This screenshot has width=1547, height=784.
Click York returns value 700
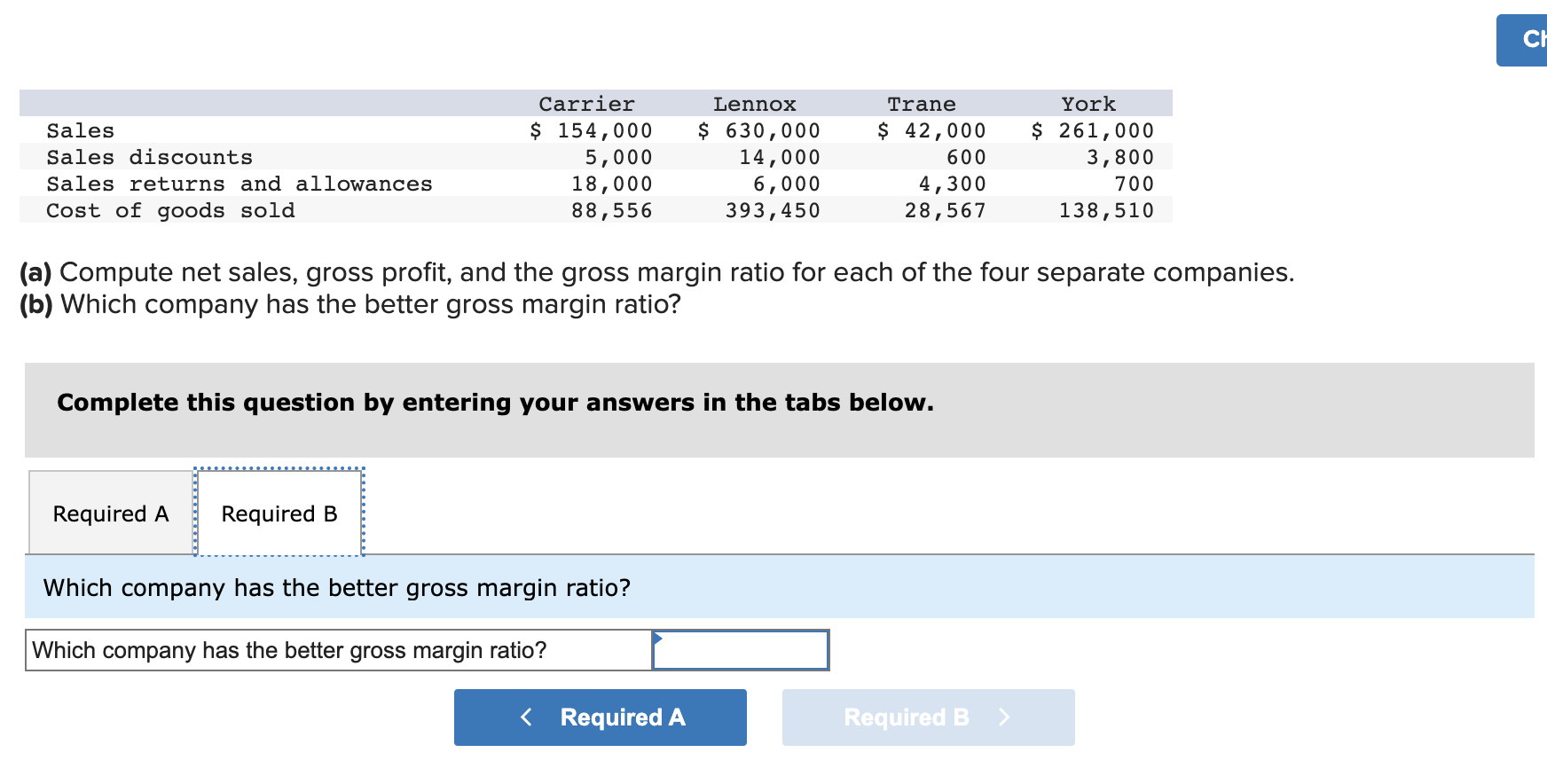[x=1135, y=184]
